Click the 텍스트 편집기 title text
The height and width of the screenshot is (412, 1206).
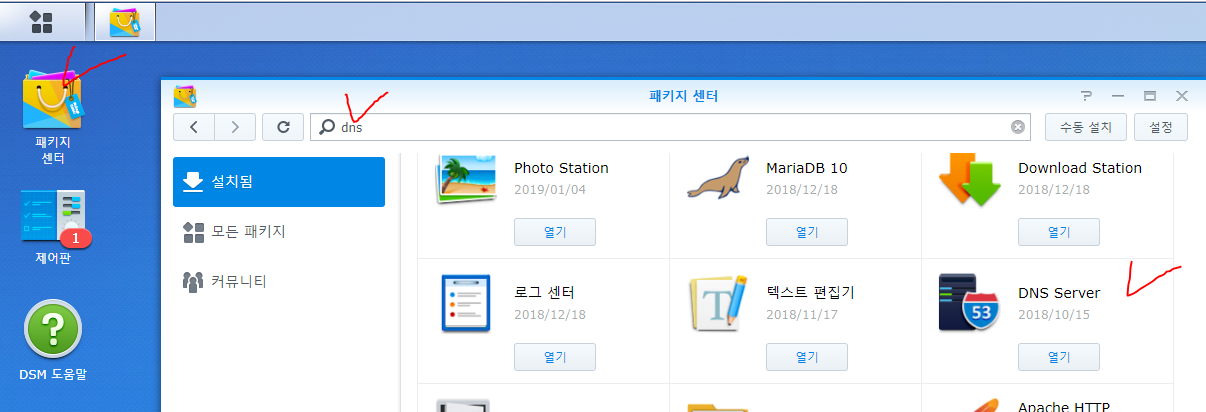tap(810, 293)
